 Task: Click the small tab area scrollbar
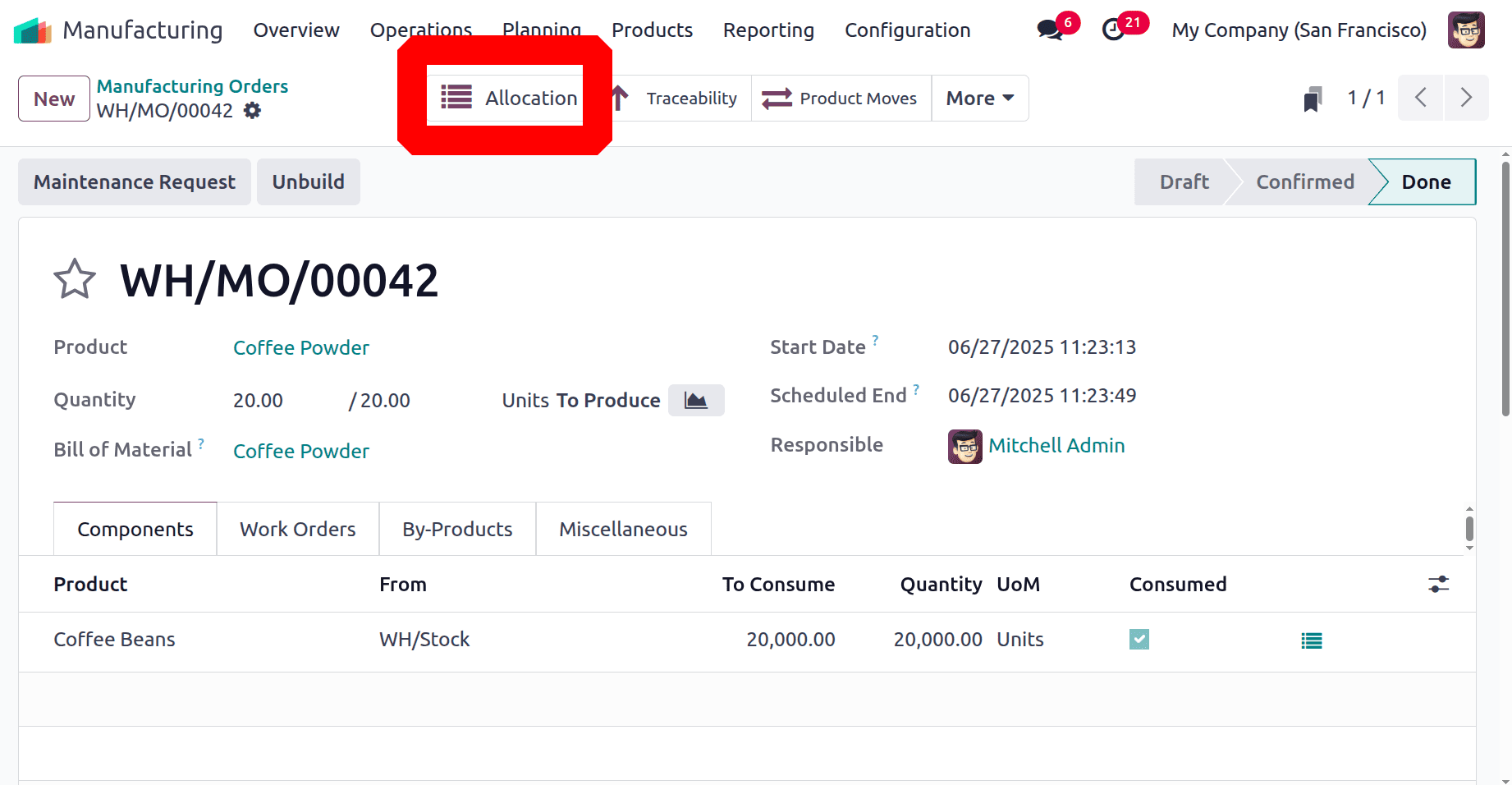point(1469,528)
